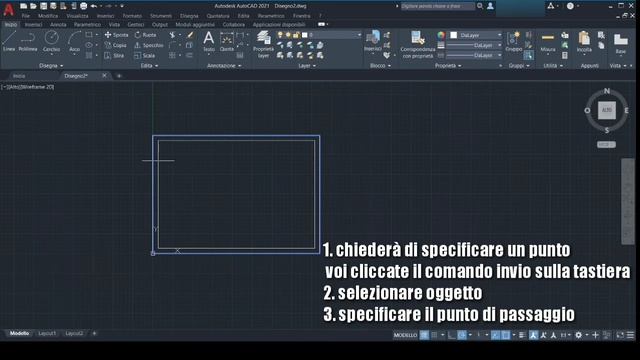Viewport: 640px width, 360px height.
Task: Toggle object snap tracking in status bar
Action: [x=495, y=335]
